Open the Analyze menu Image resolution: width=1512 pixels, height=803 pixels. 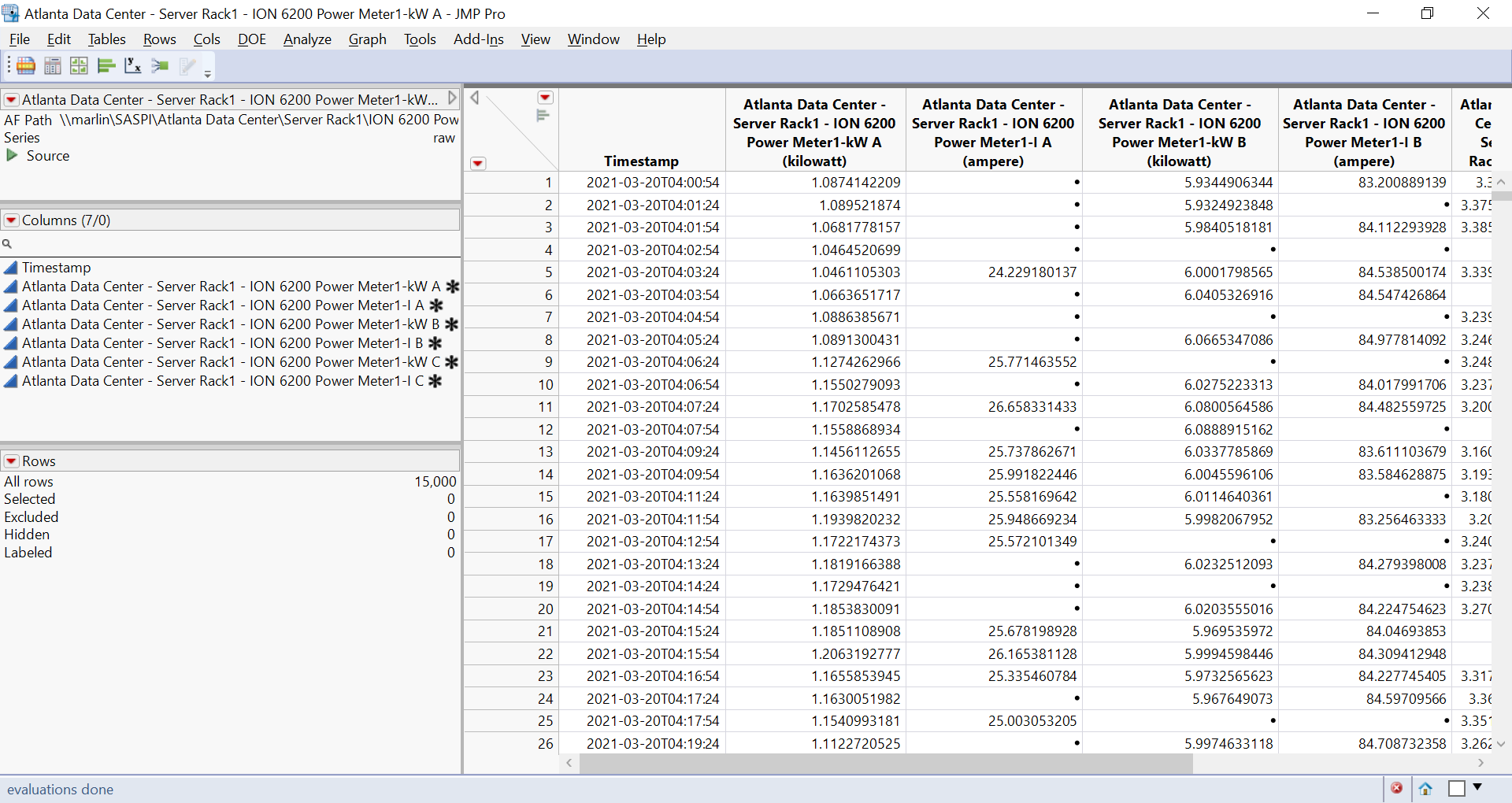click(306, 39)
